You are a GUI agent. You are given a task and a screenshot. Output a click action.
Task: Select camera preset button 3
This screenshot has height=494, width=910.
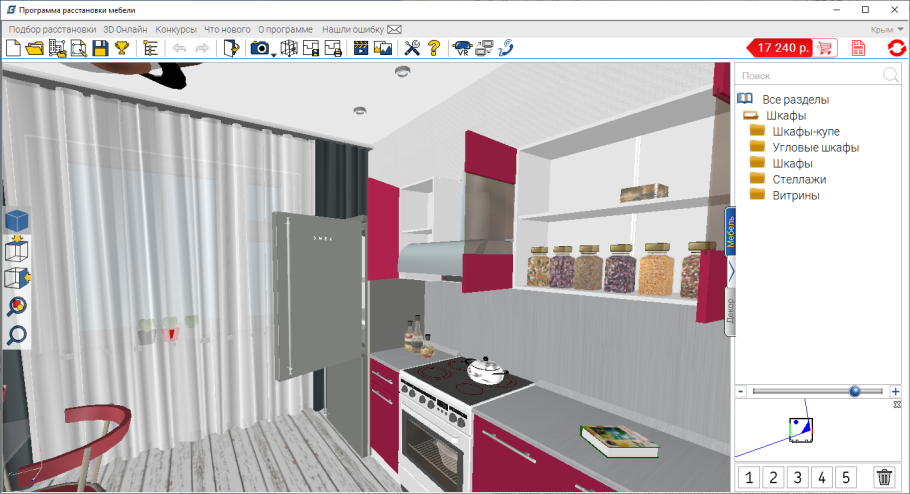[x=798, y=478]
